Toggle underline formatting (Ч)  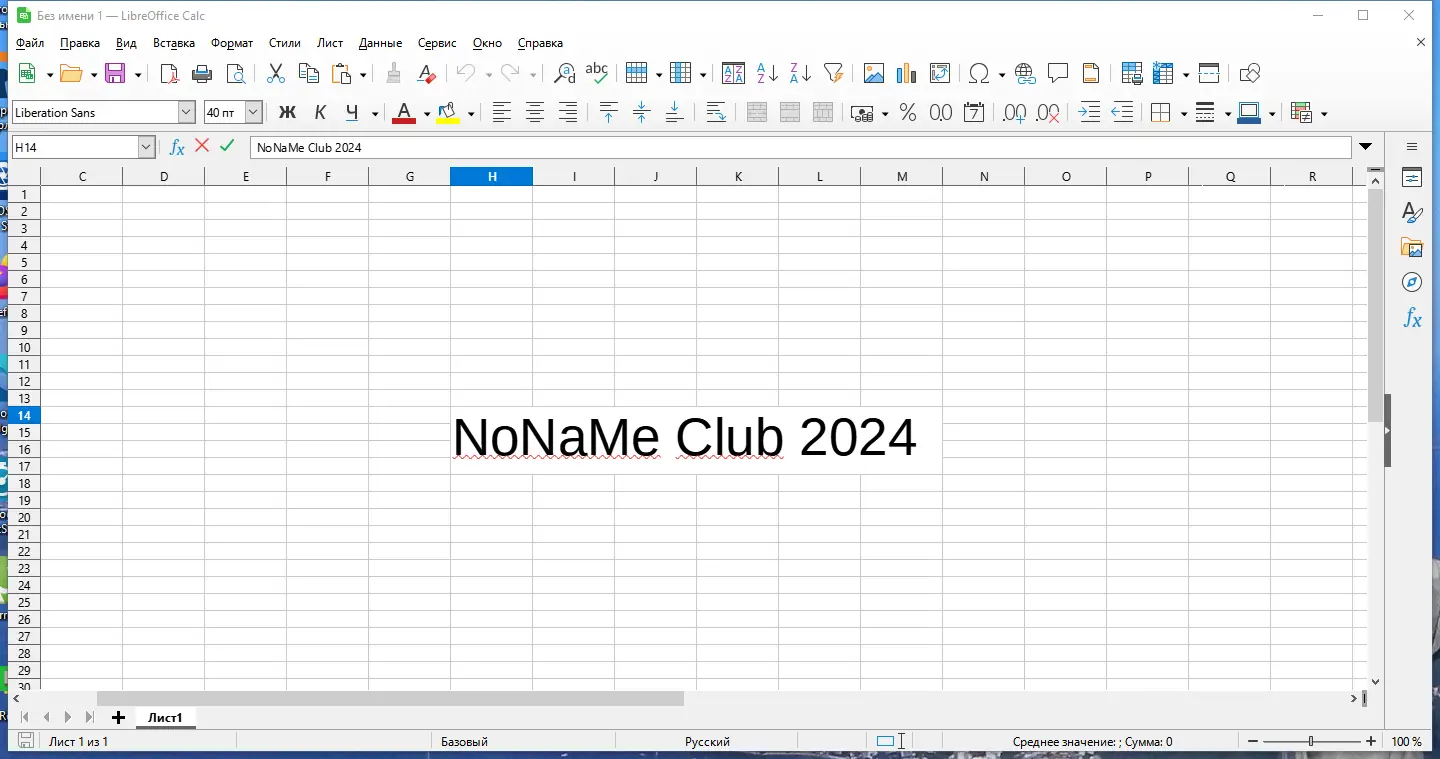click(351, 113)
